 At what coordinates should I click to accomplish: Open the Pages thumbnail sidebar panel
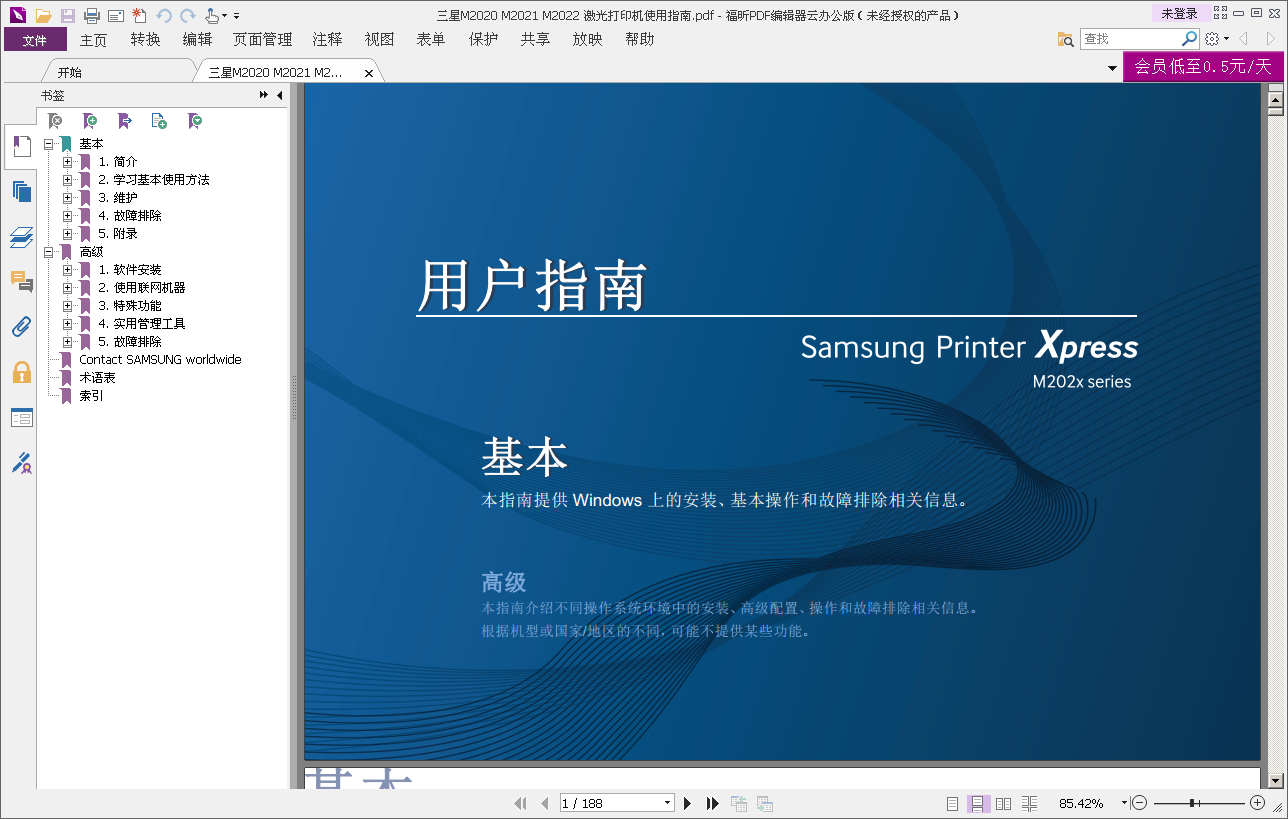click(x=21, y=191)
